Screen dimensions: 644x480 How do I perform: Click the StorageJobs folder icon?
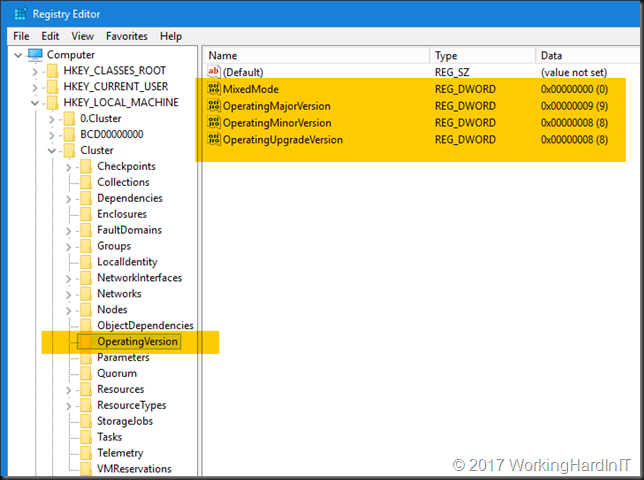click(x=86, y=421)
